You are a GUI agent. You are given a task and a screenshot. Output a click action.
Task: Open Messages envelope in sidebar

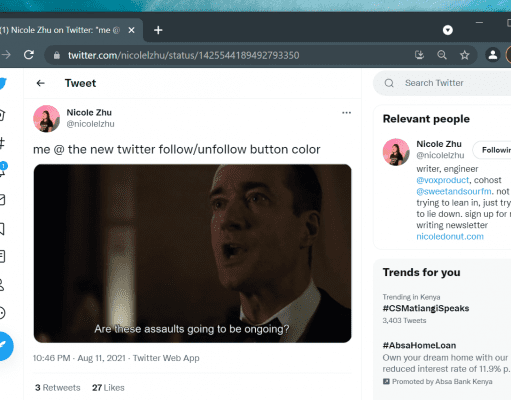coord(2,199)
